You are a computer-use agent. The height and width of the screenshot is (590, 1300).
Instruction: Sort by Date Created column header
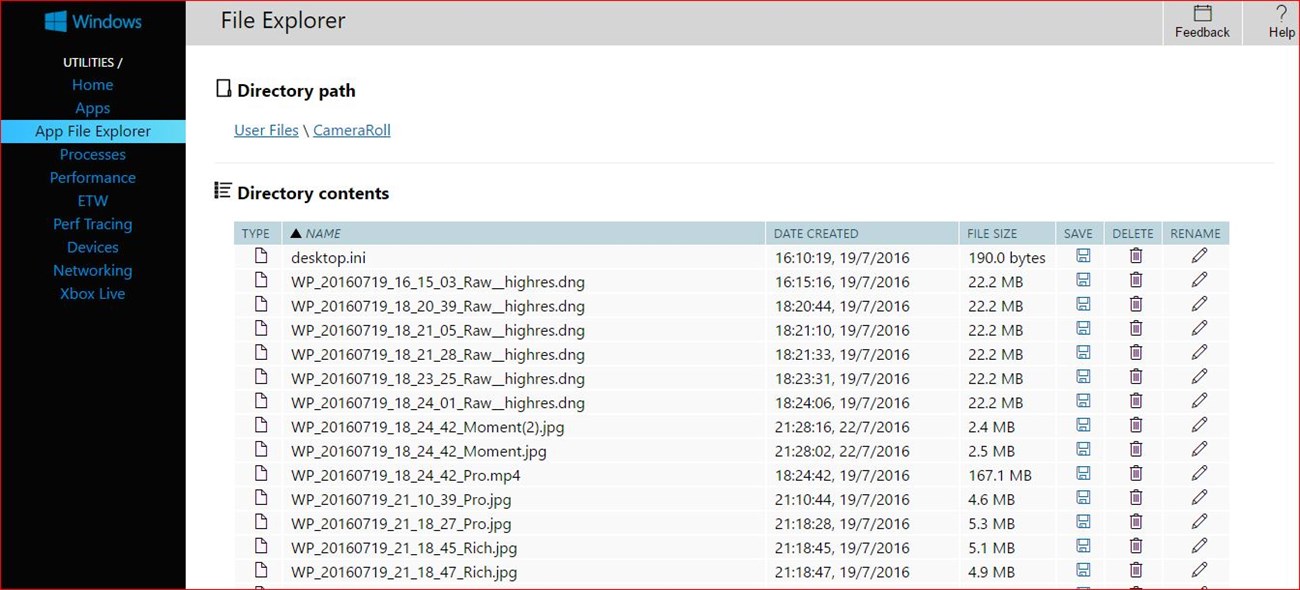coord(816,234)
